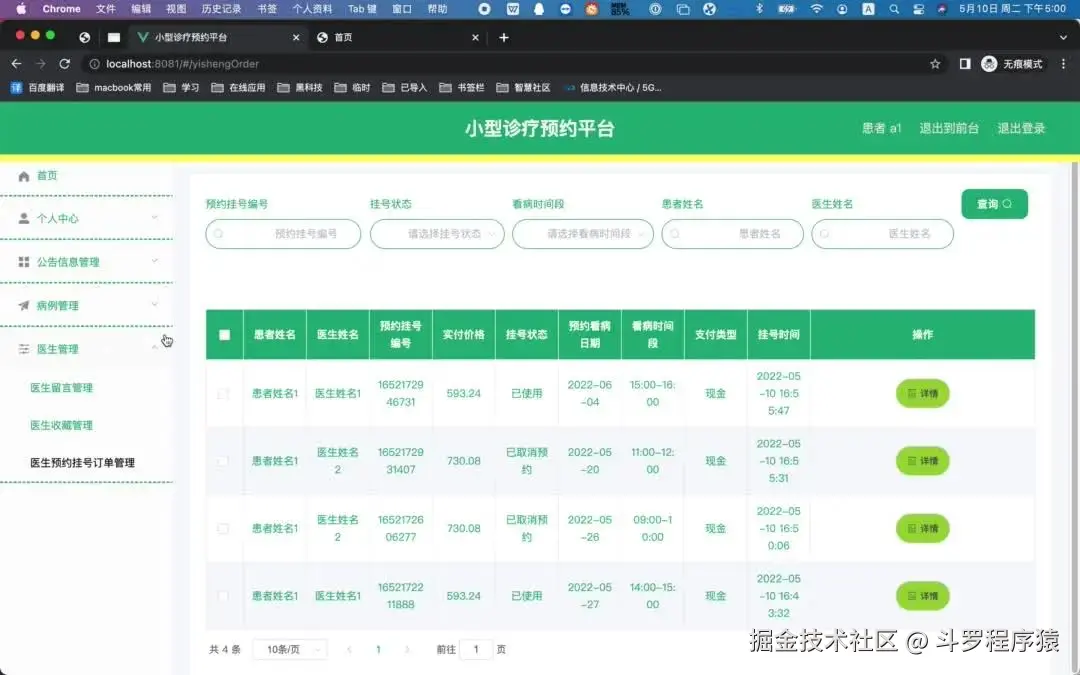Click the Wi-Fi status icon in menu bar
This screenshot has width=1080, height=675.
[816, 9]
